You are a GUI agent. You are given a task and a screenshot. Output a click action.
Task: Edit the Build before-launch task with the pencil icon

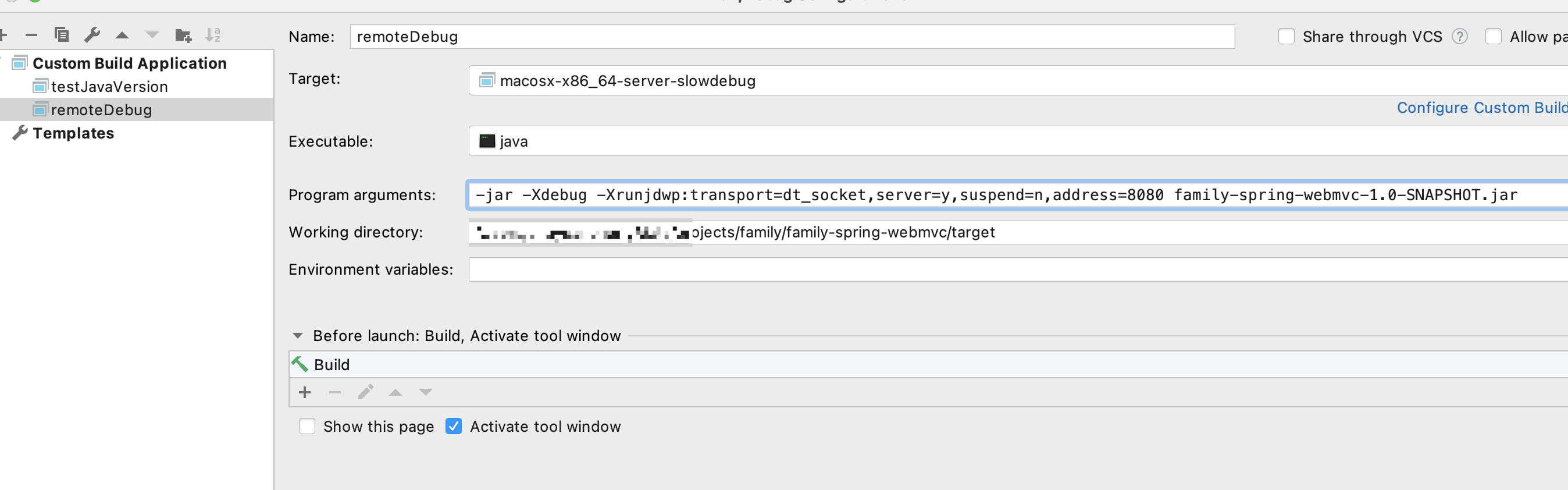click(365, 393)
